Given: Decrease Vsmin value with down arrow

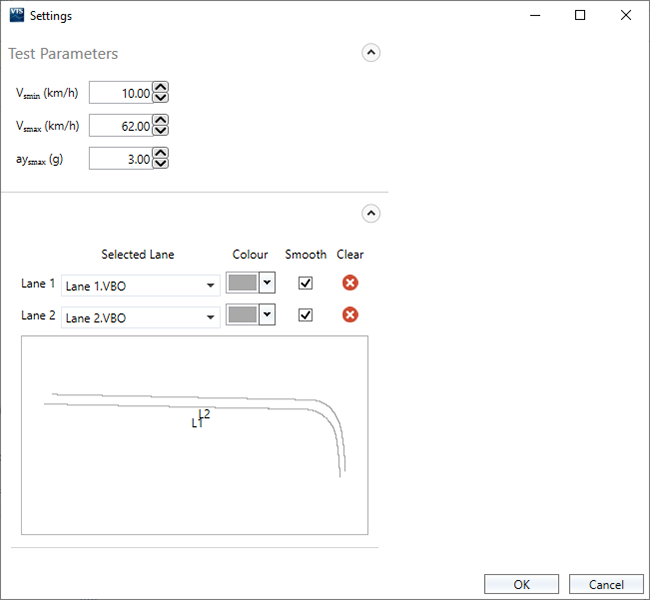Looking at the screenshot, I should tap(161, 98).
